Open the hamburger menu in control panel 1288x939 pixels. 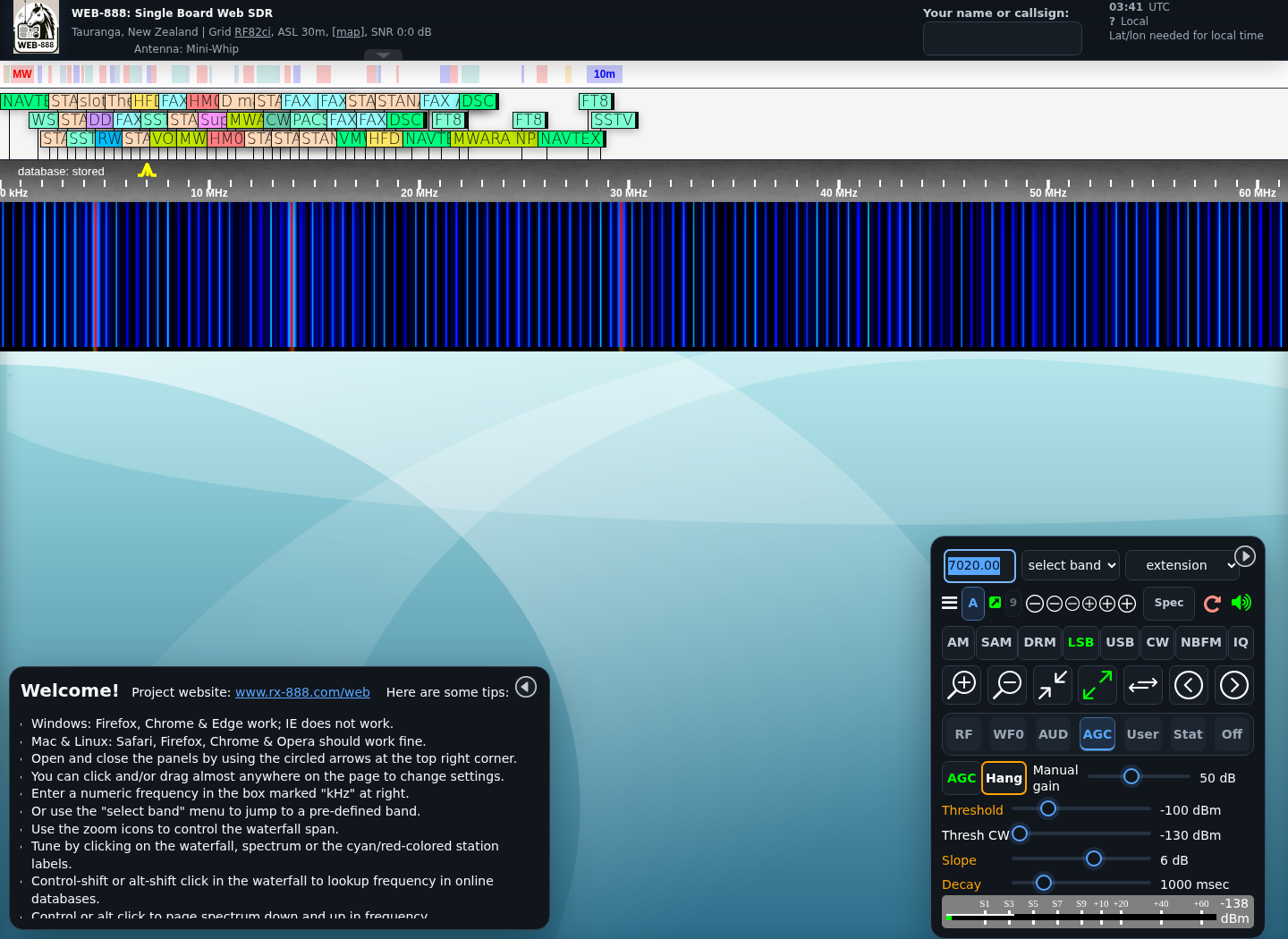(x=950, y=603)
